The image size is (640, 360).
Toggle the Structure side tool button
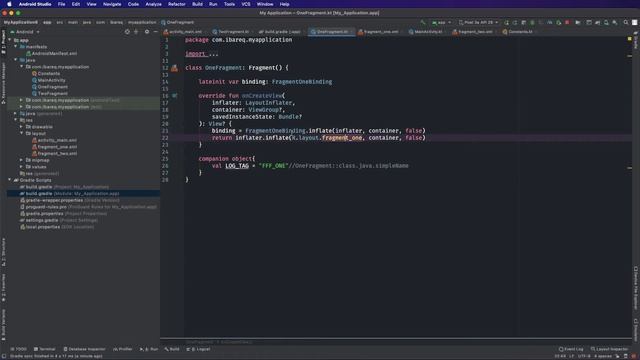point(4,252)
